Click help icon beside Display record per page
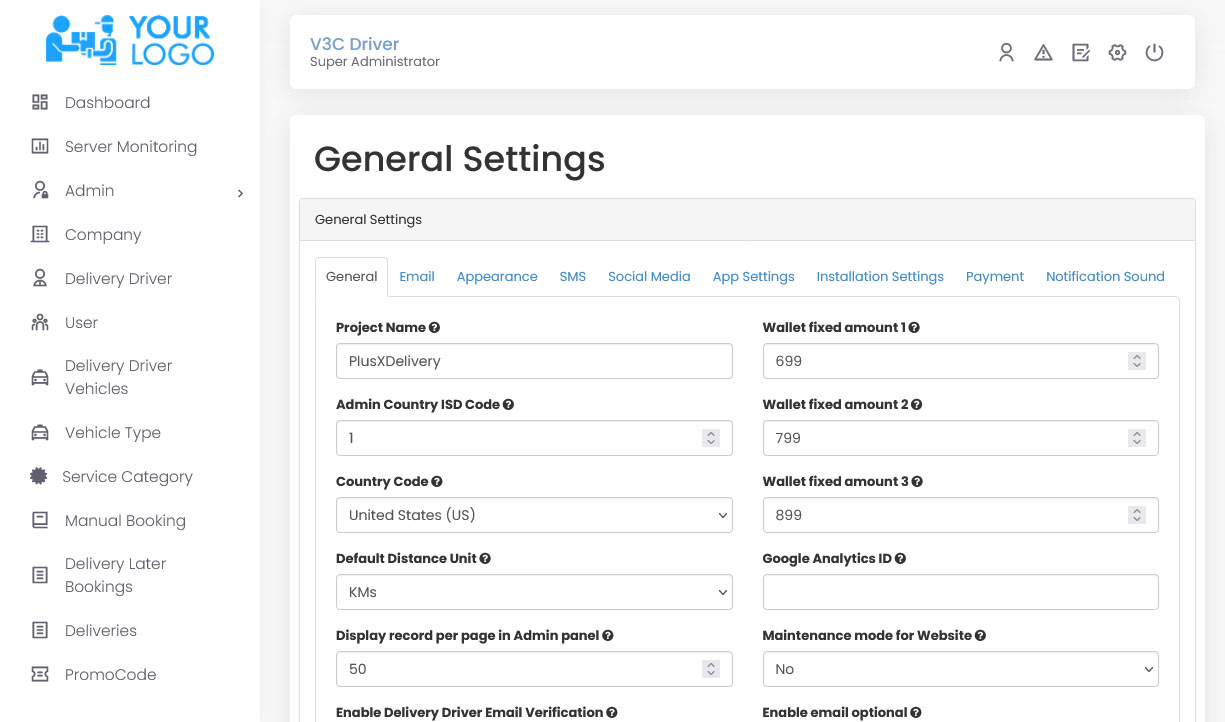Viewport: 1225px width, 722px height. [x=608, y=636]
